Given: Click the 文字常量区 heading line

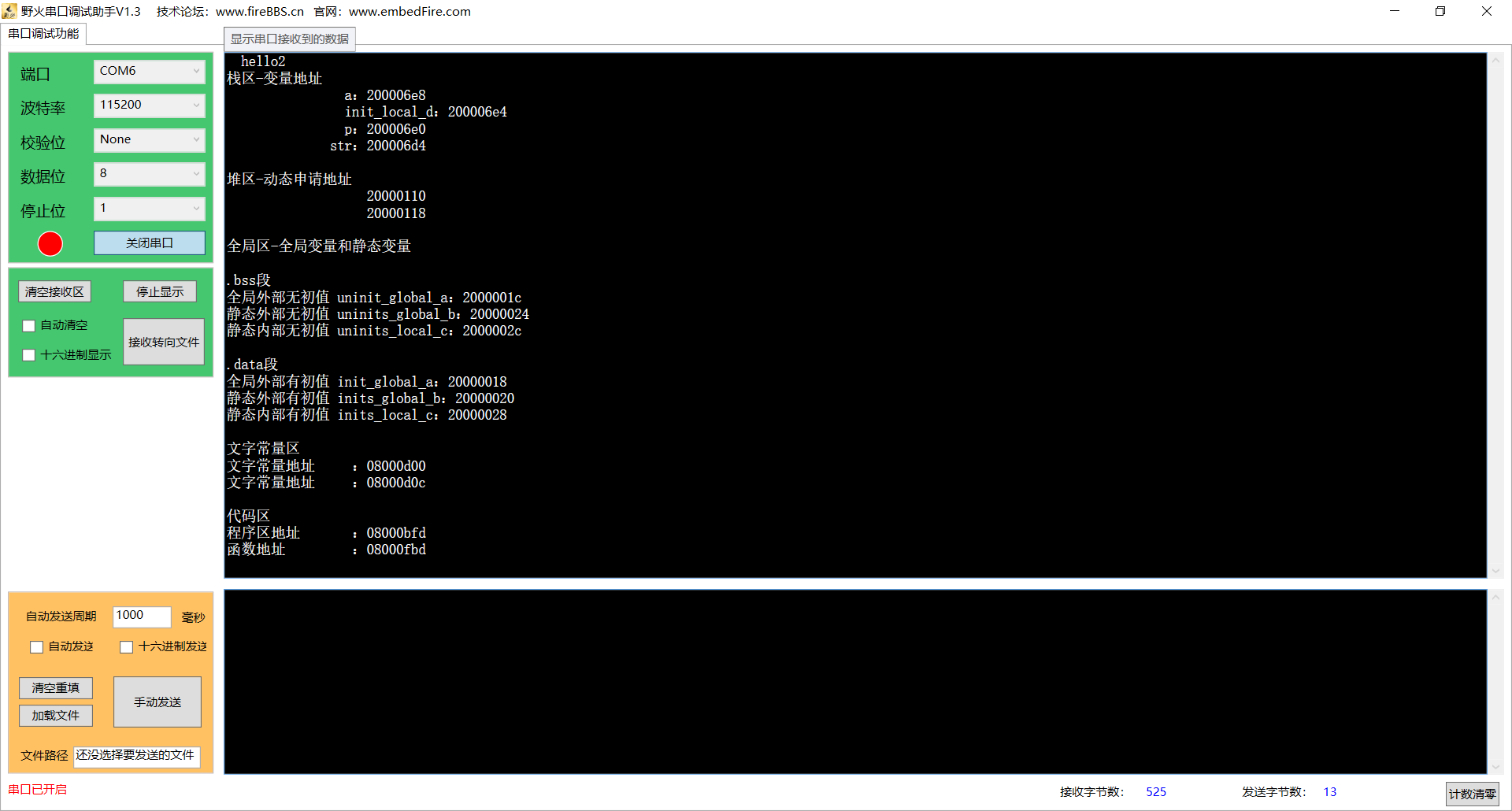Looking at the screenshot, I should 263,449.
